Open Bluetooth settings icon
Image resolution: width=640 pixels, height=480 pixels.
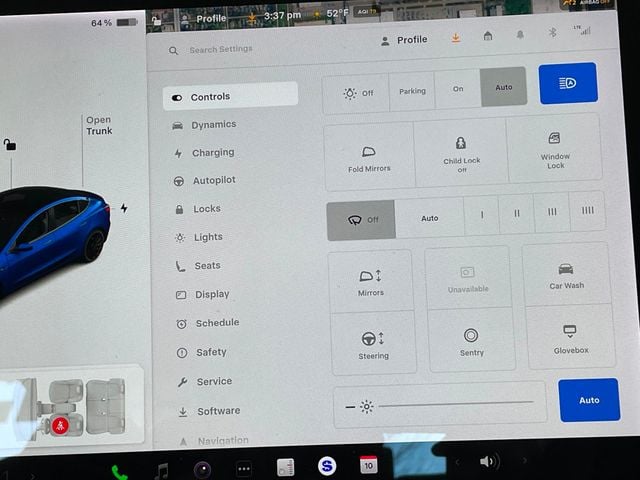(552, 33)
